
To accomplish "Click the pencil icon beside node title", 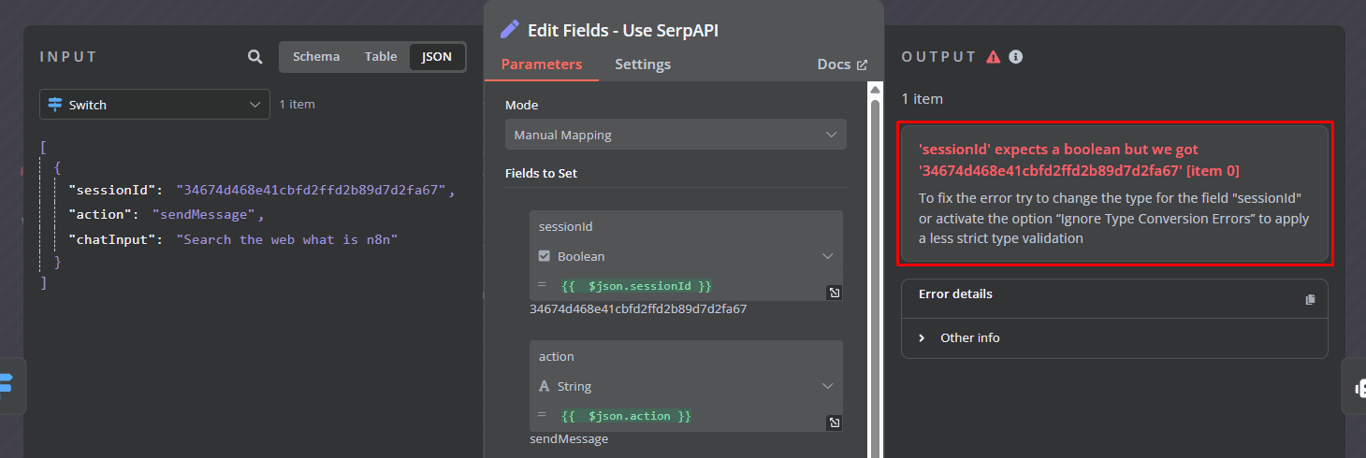I will [510, 30].
